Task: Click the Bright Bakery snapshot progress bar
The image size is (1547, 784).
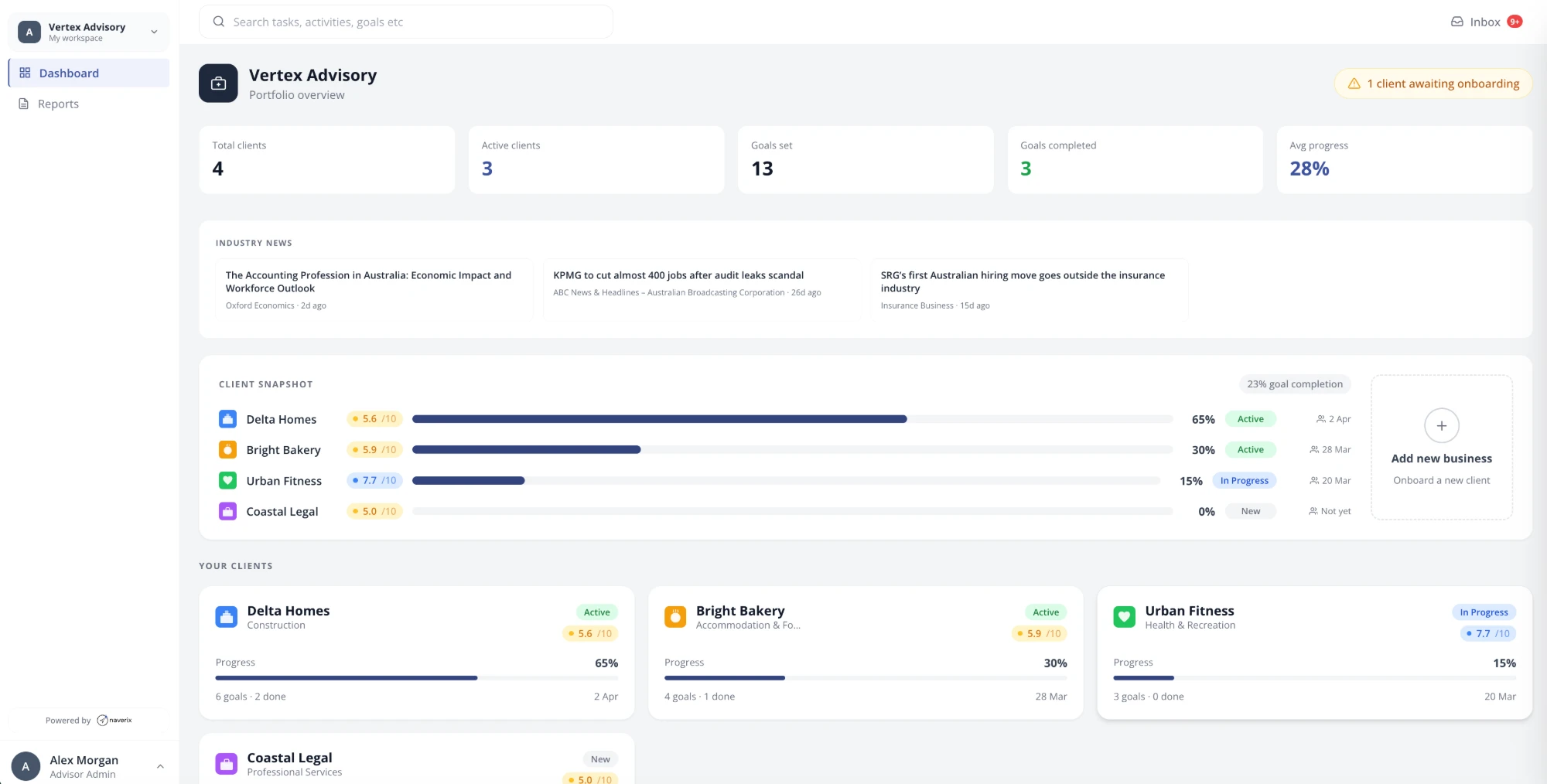Action: coord(792,450)
